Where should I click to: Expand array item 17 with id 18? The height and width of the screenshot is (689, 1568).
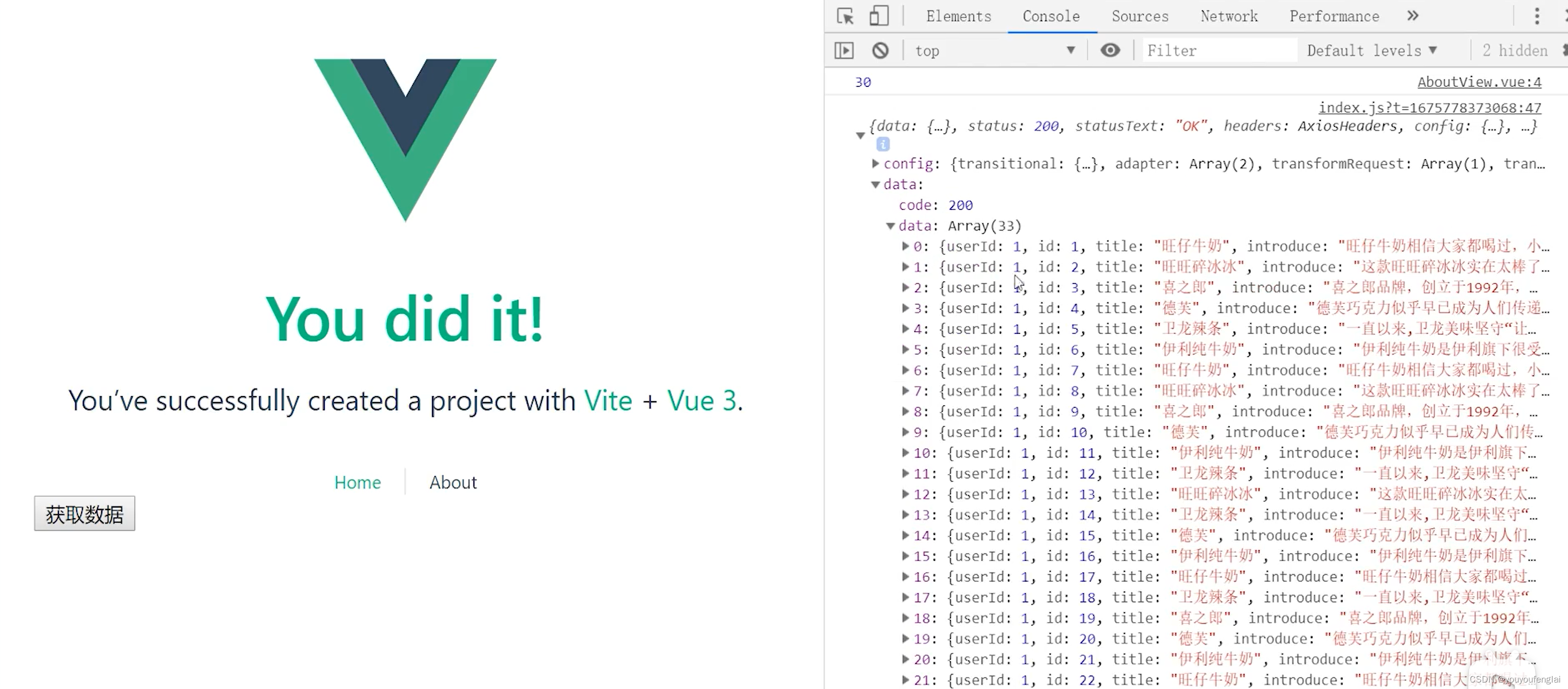(x=905, y=597)
